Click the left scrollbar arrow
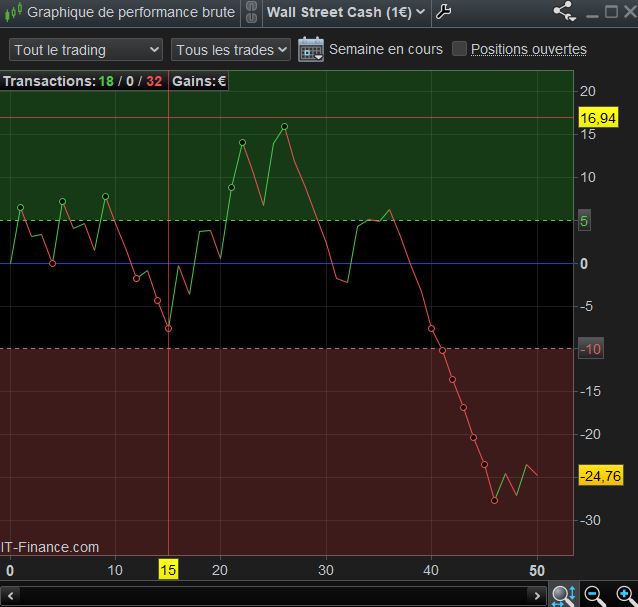Screen dimensions: 638x607 (x=11, y=596)
